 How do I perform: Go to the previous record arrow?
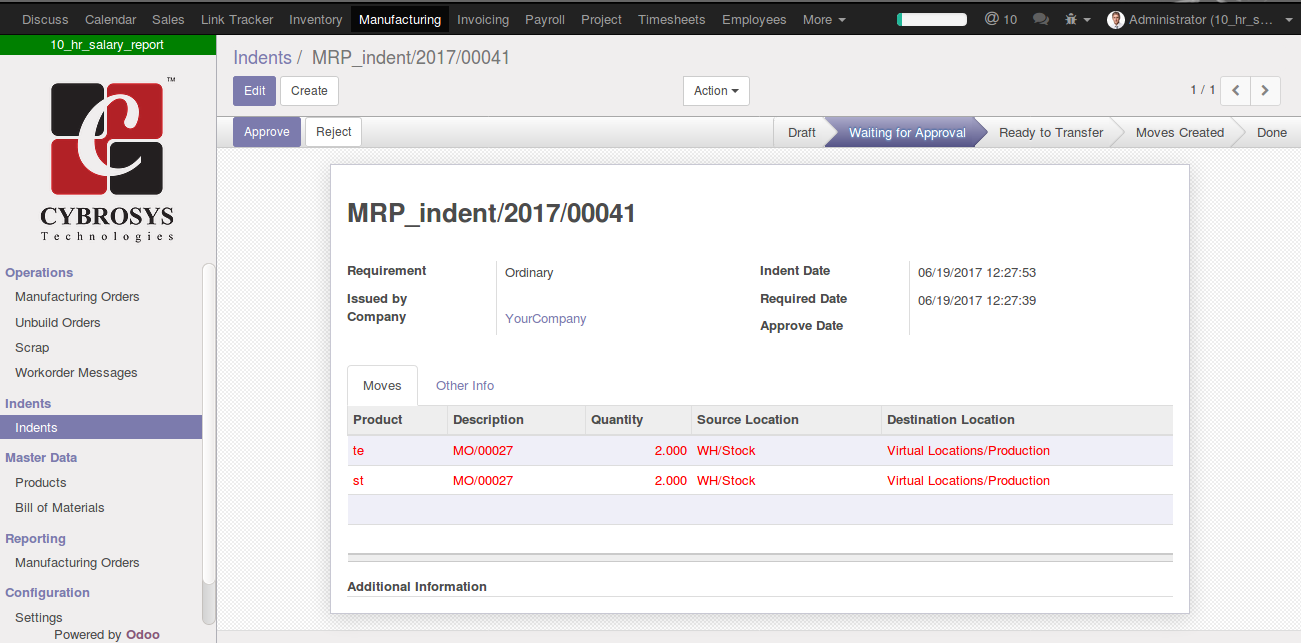1236,90
